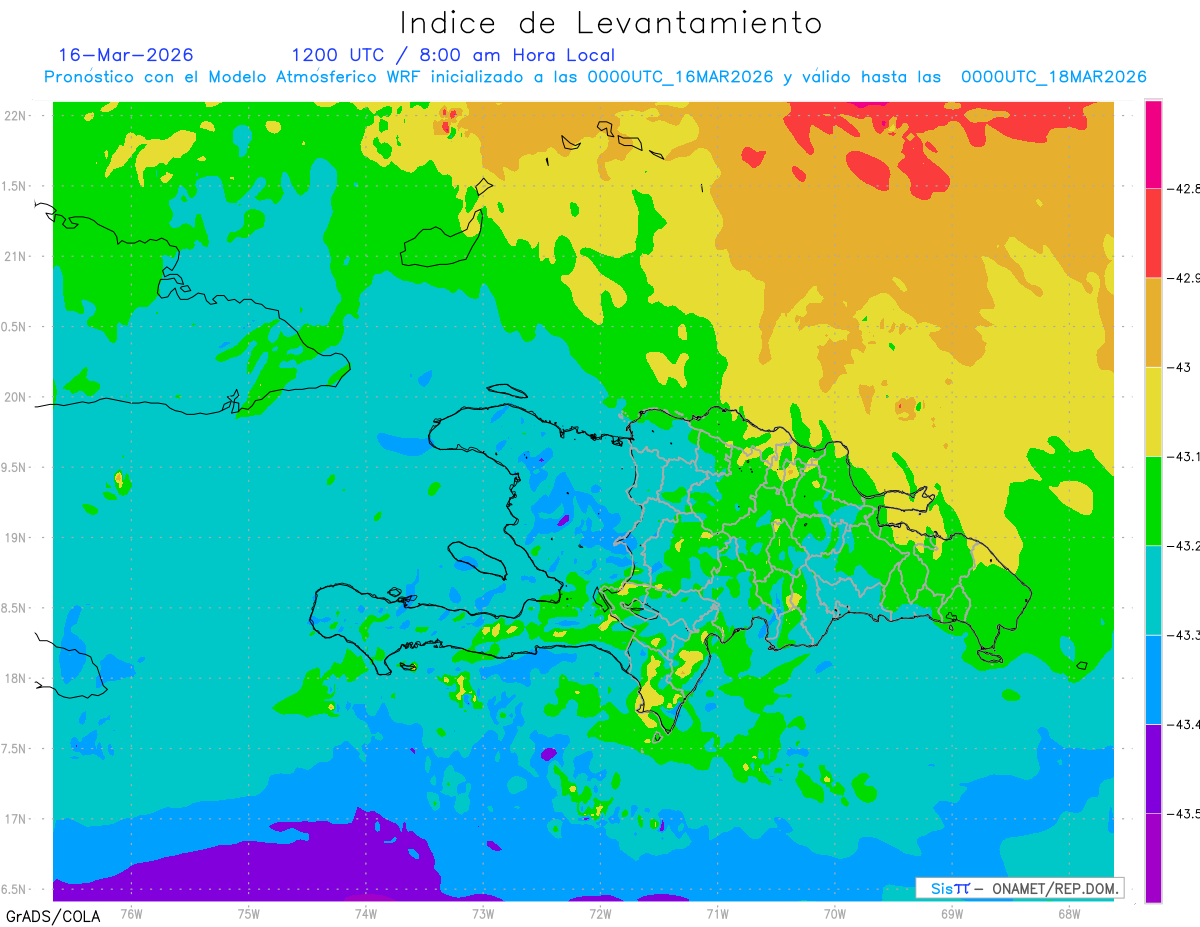Screen dimensions: 1200x927
Task: Click the green swatch in the legend bar
Action: pos(1153,501)
